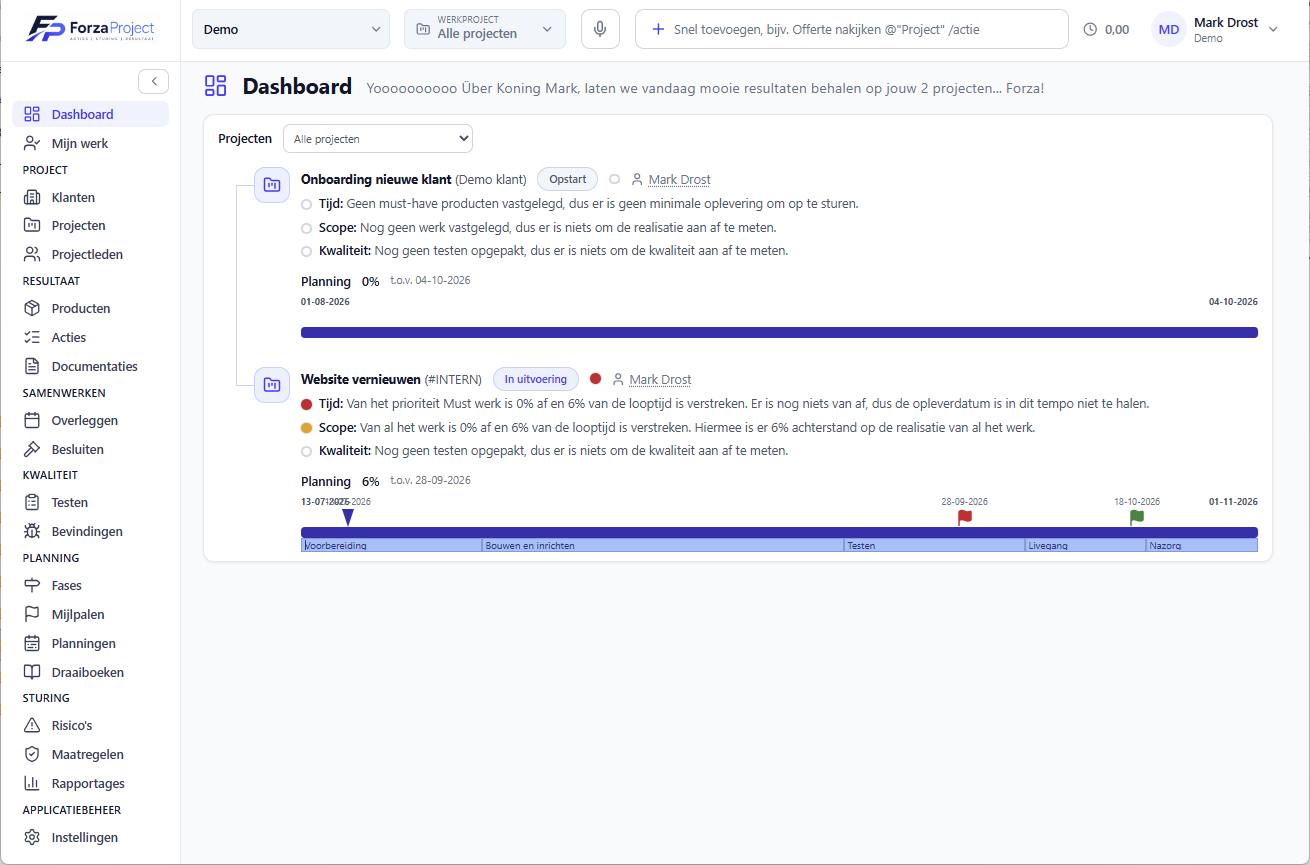The width and height of the screenshot is (1310, 865).
Task: Click the Dashboard sidebar icon
Action: pyautogui.click(x=32, y=114)
